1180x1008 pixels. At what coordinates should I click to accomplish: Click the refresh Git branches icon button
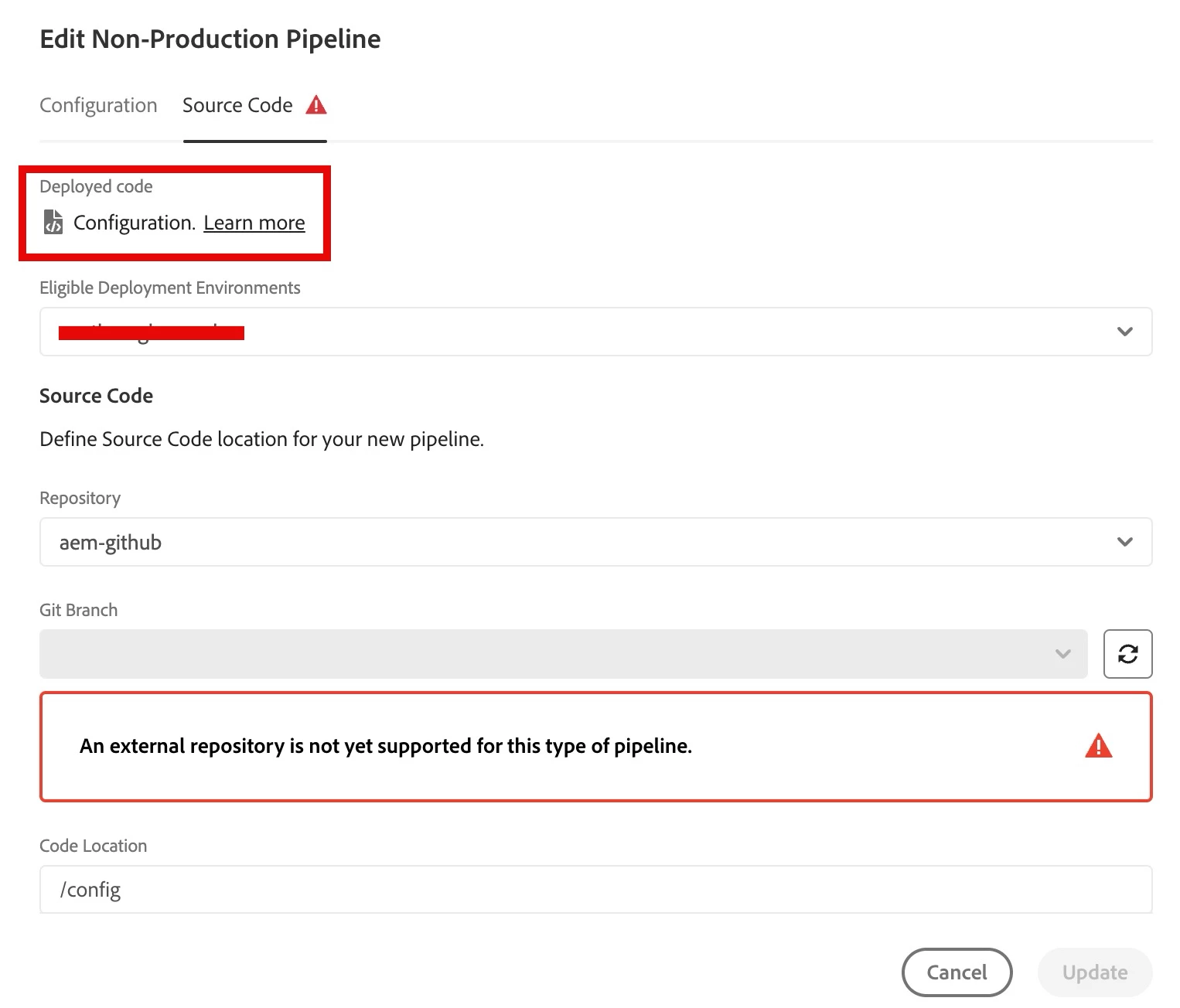click(1127, 654)
